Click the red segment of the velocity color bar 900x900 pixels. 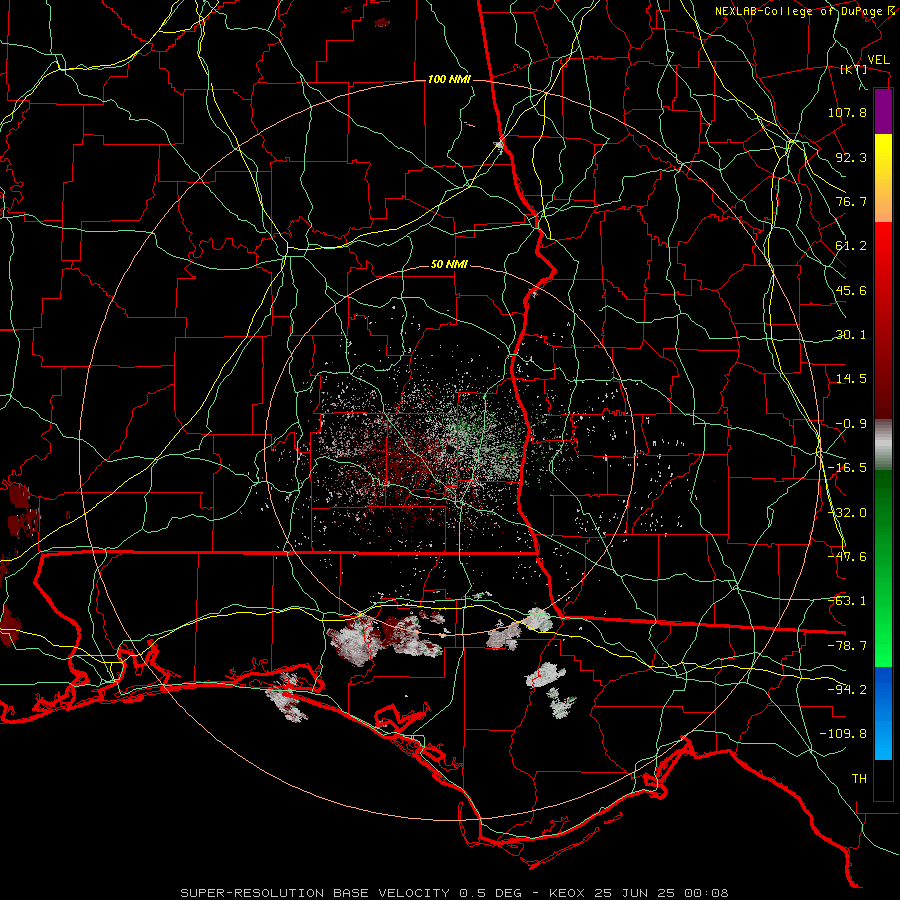pos(883,320)
